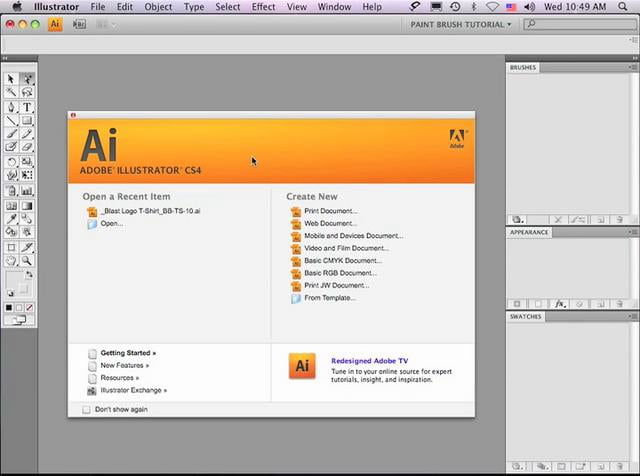Select the Warp tool

coord(11,175)
